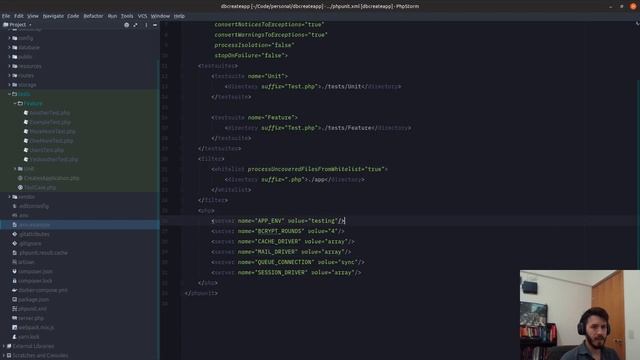The width and height of the screenshot is (640, 360).
Task: Click the yarn.lock file icon
Action: (x=15, y=337)
